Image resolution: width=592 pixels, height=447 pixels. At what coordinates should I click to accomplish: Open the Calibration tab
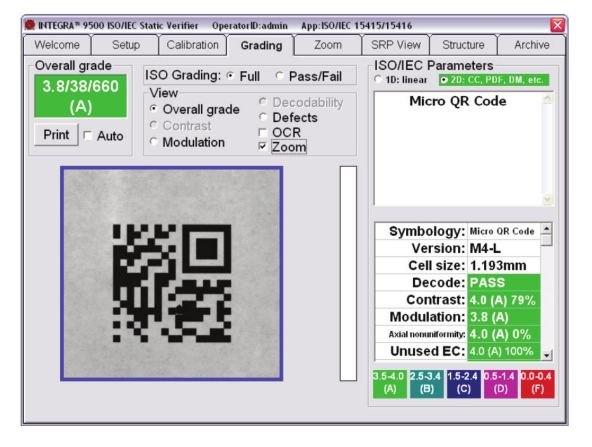click(193, 45)
